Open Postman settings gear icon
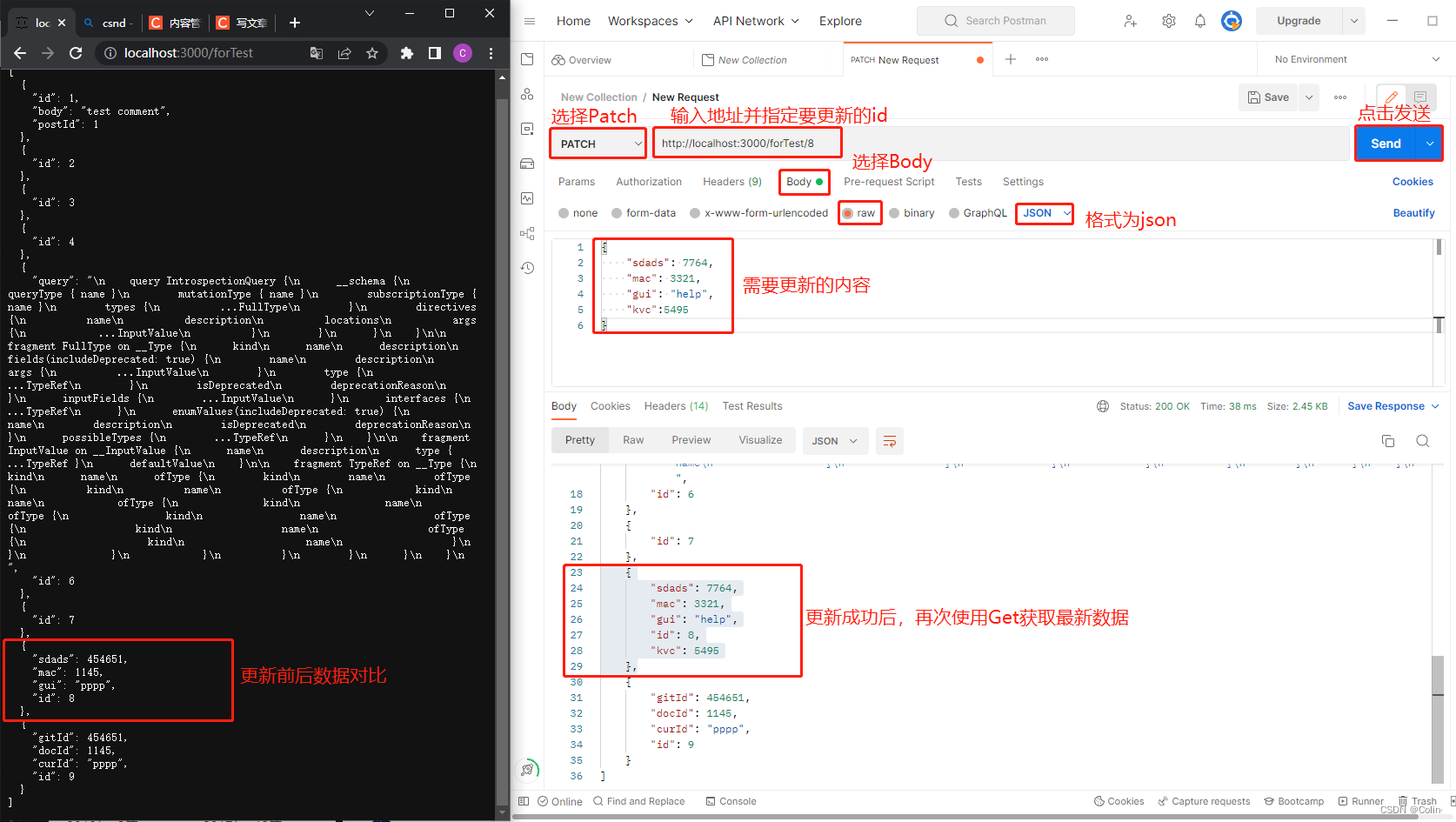The image size is (1456, 822). coord(1168,21)
